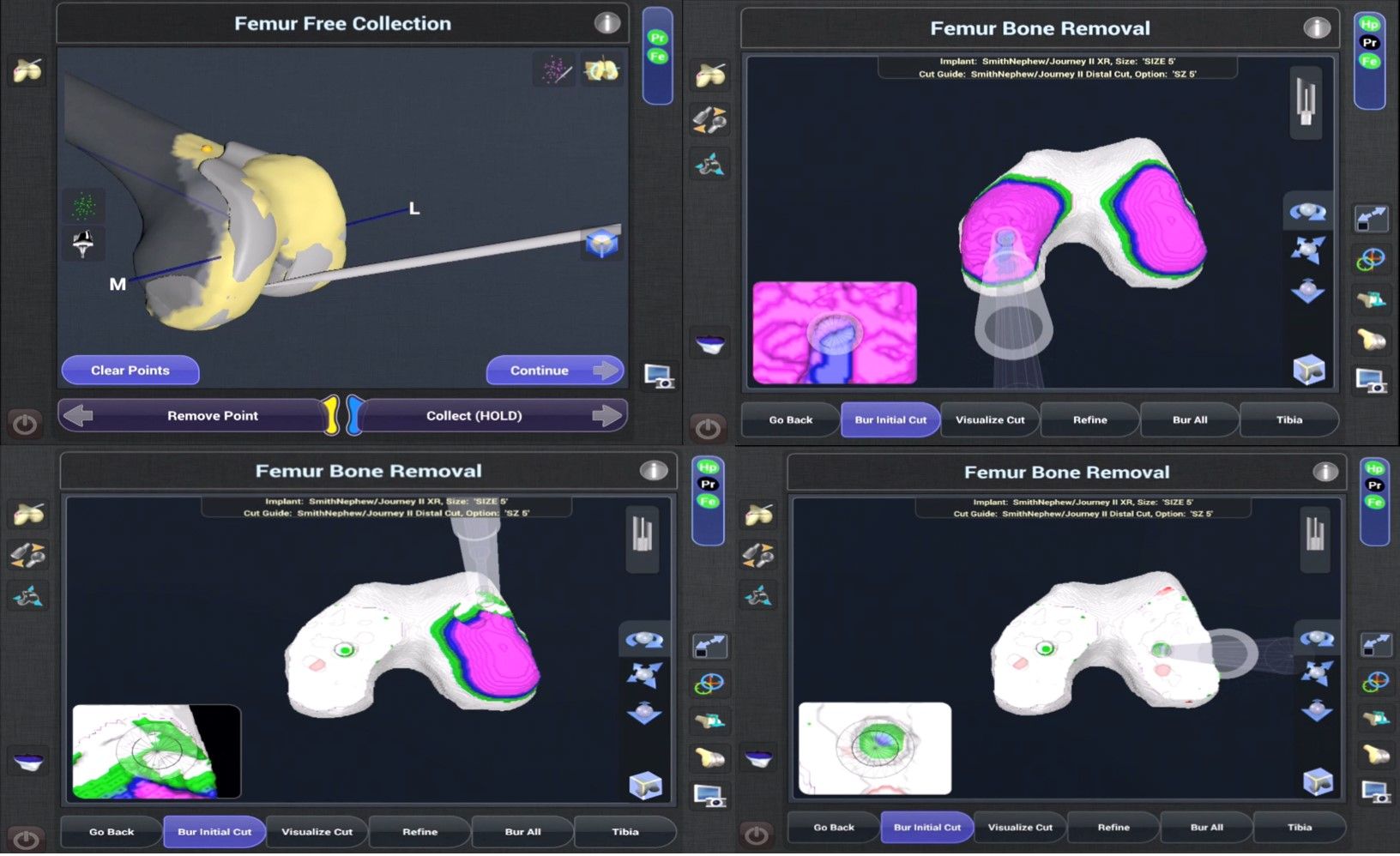
Task: Select Bur All in bottom-right panel
Action: [x=1206, y=828]
